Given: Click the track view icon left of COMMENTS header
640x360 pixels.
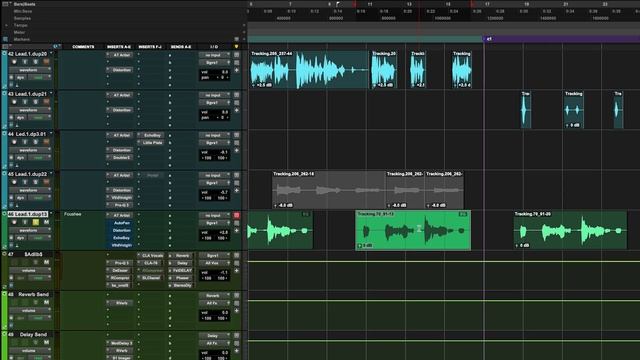Looking at the screenshot, I should [x=57, y=47].
